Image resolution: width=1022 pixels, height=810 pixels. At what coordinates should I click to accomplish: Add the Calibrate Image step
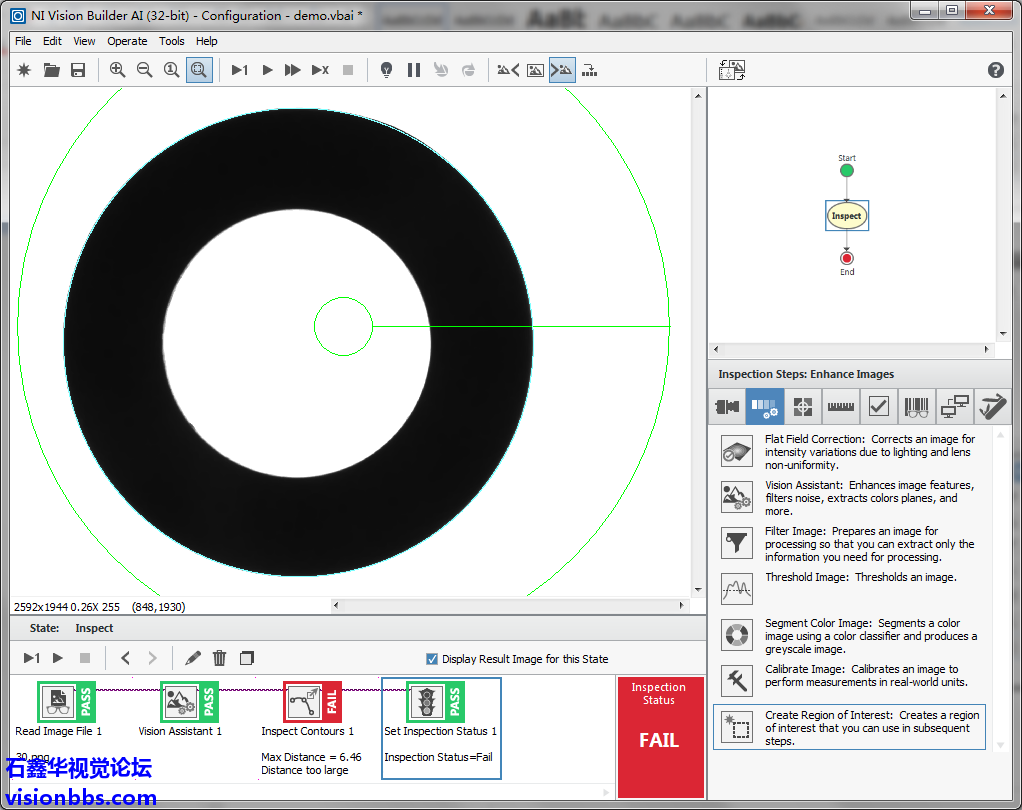(x=737, y=680)
